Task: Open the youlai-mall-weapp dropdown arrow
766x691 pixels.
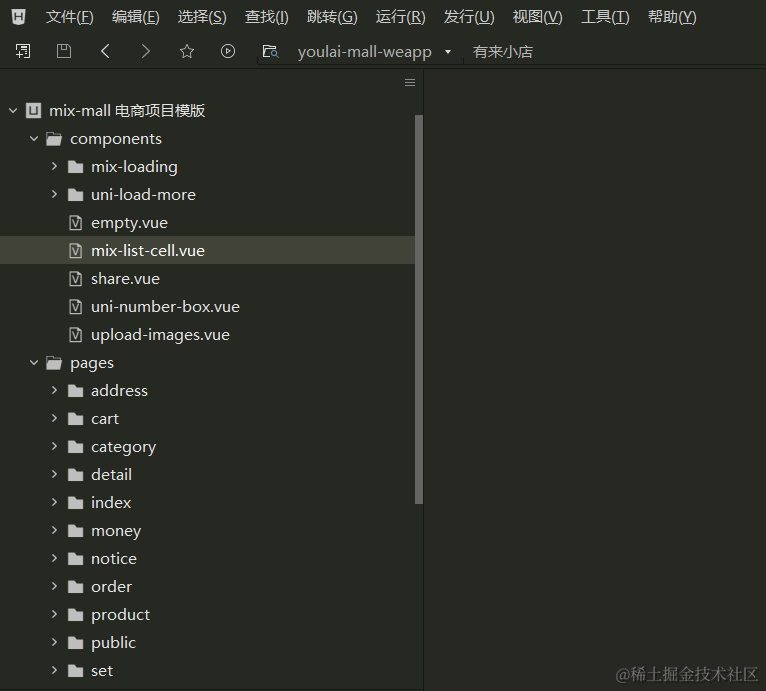Action: click(447, 52)
